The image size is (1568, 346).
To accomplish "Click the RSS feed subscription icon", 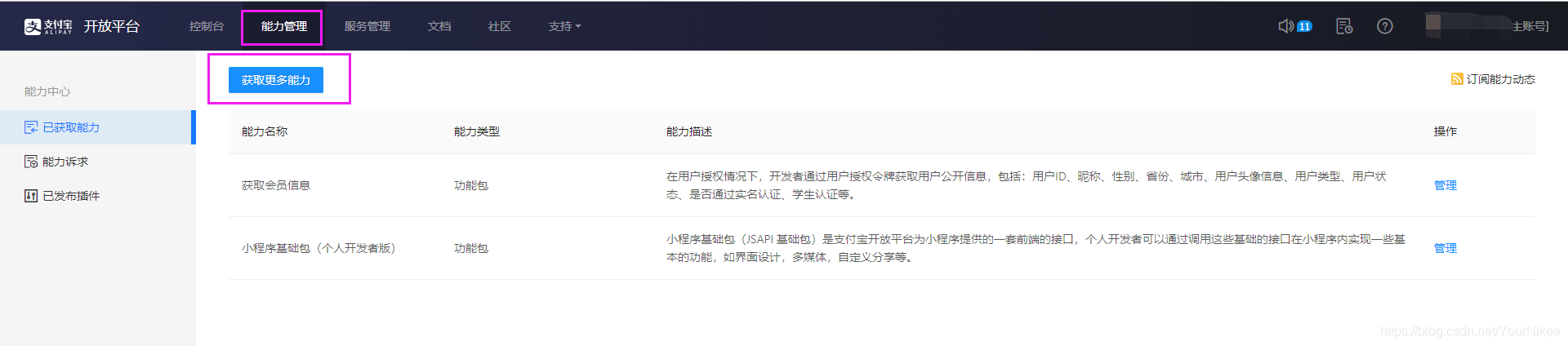I will click(1457, 79).
